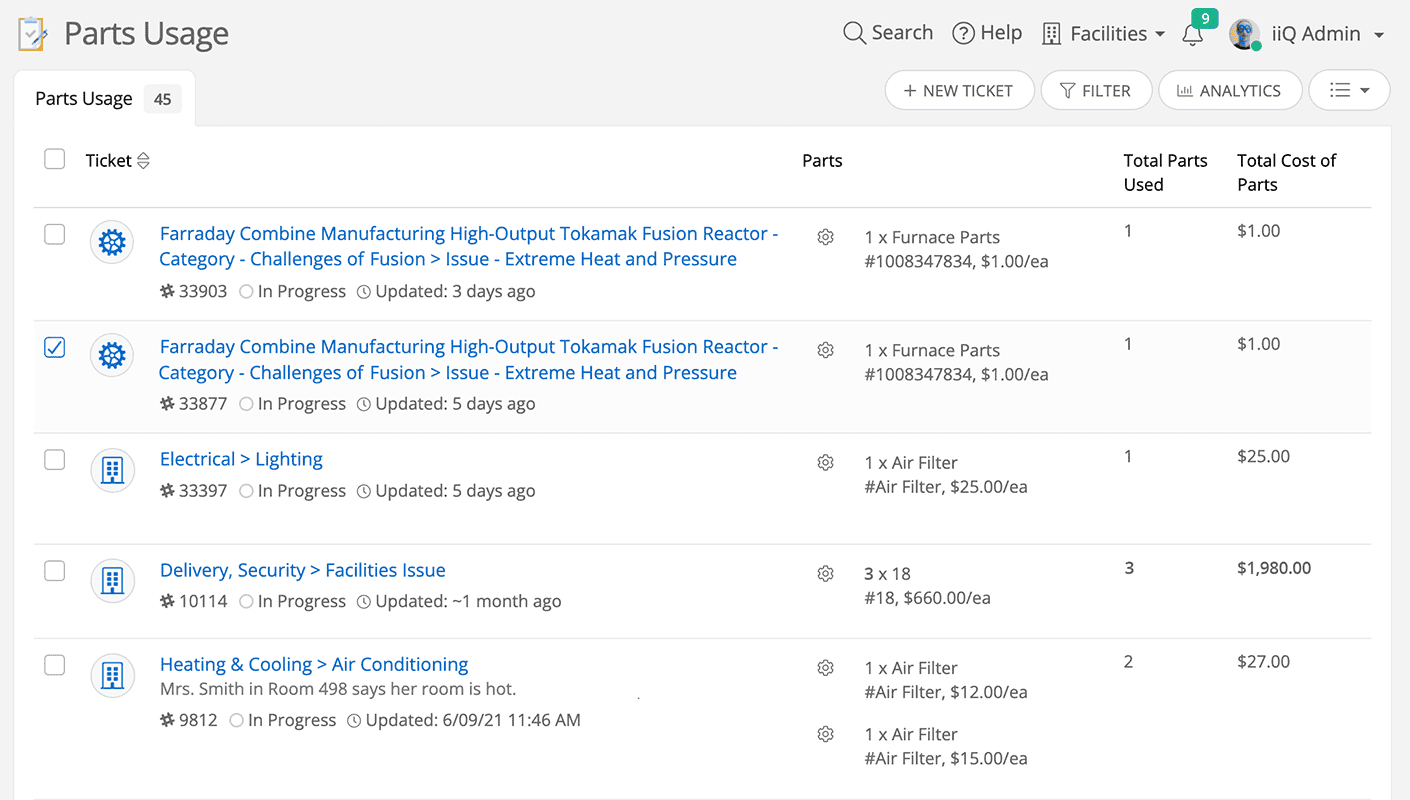Click parts gear icon beside 3 x 18
The width and height of the screenshot is (1410, 800).
(x=825, y=574)
